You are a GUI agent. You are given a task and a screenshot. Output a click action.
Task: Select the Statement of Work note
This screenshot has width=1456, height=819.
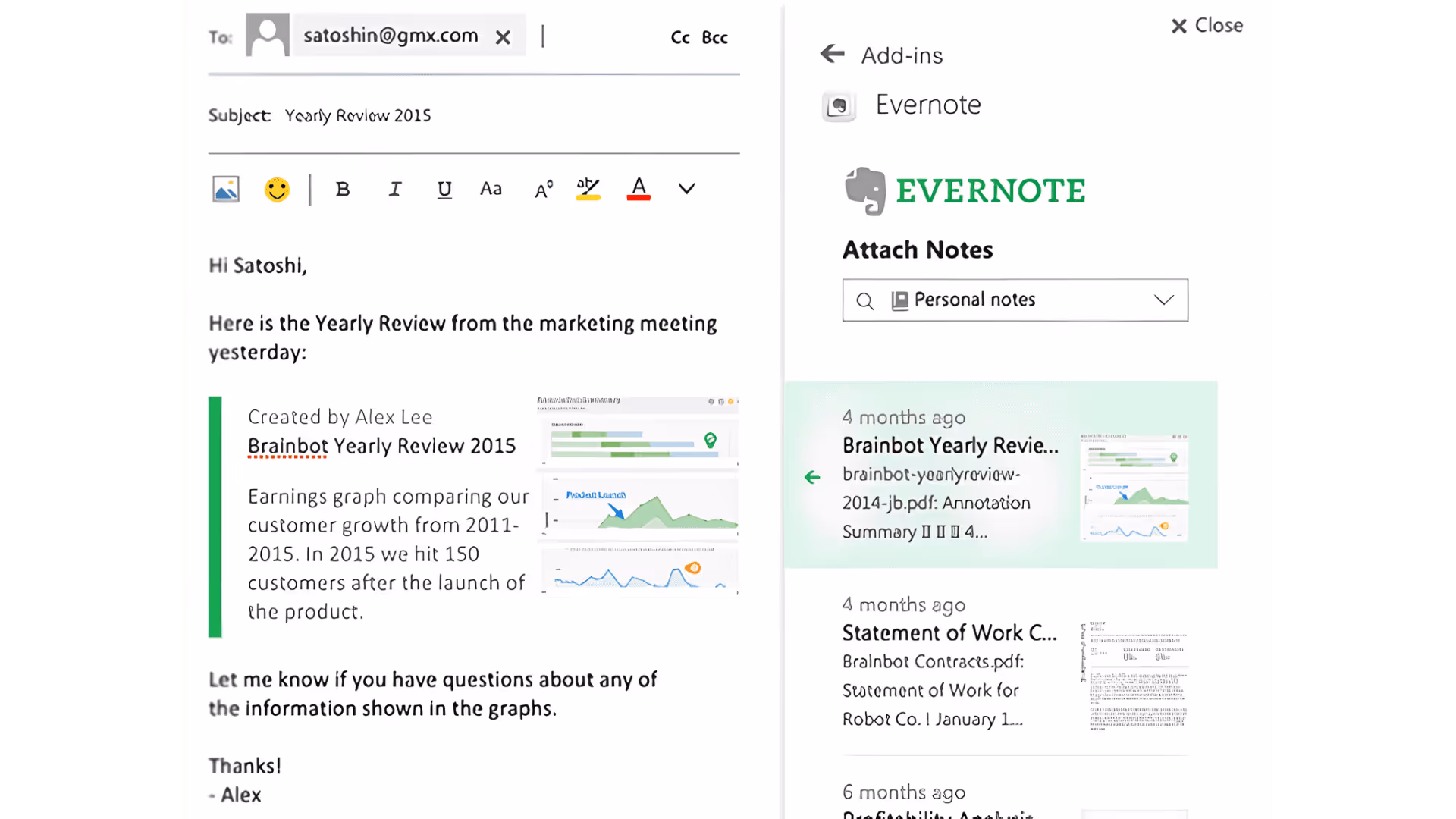[1015, 662]
